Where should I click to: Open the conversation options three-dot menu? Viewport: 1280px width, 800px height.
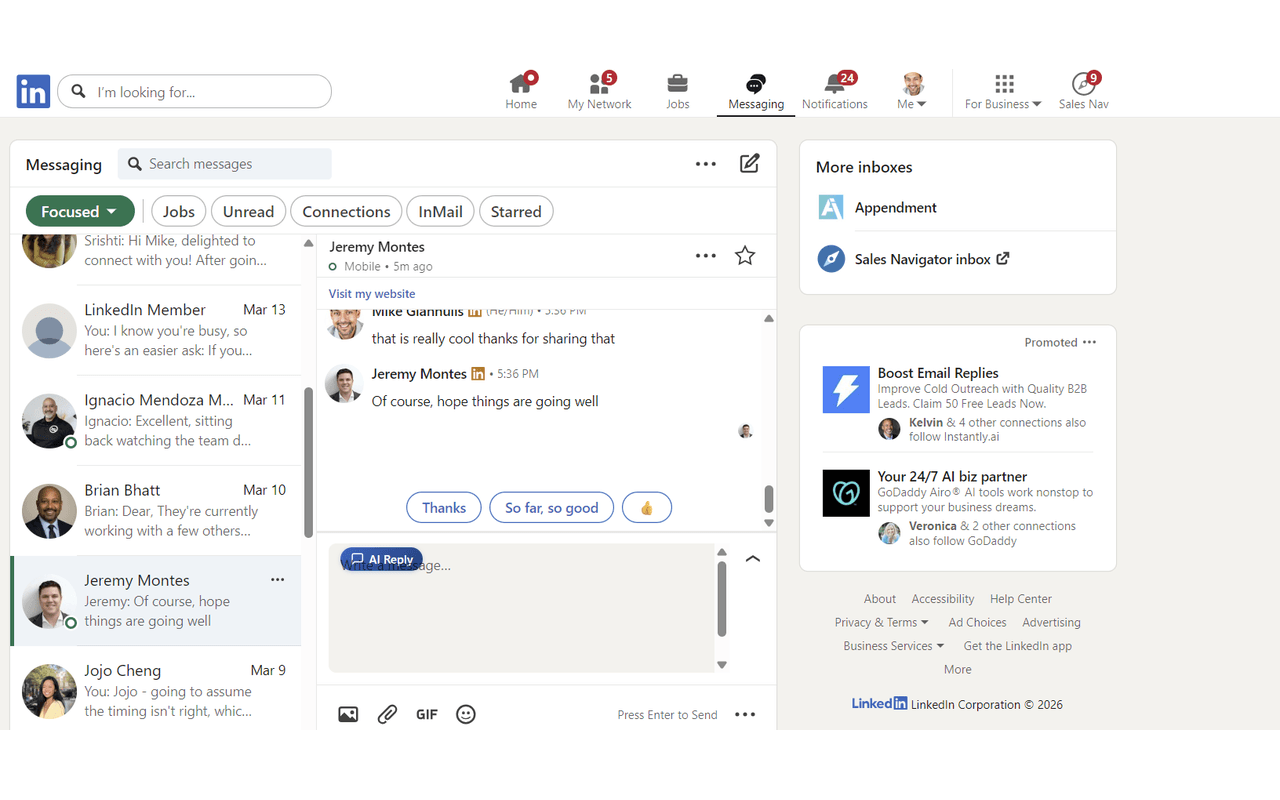(x=705, y=255)
